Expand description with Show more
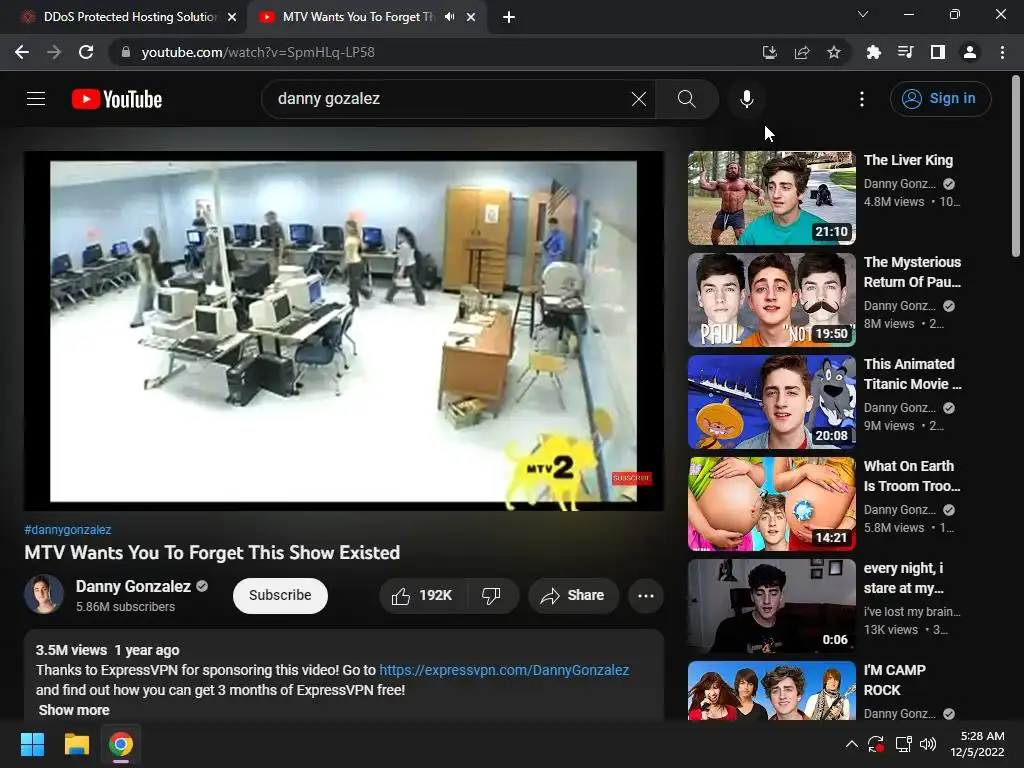The width and height of the screenshot is (1024, 768). pyautogui.click(x=74, y=710)
